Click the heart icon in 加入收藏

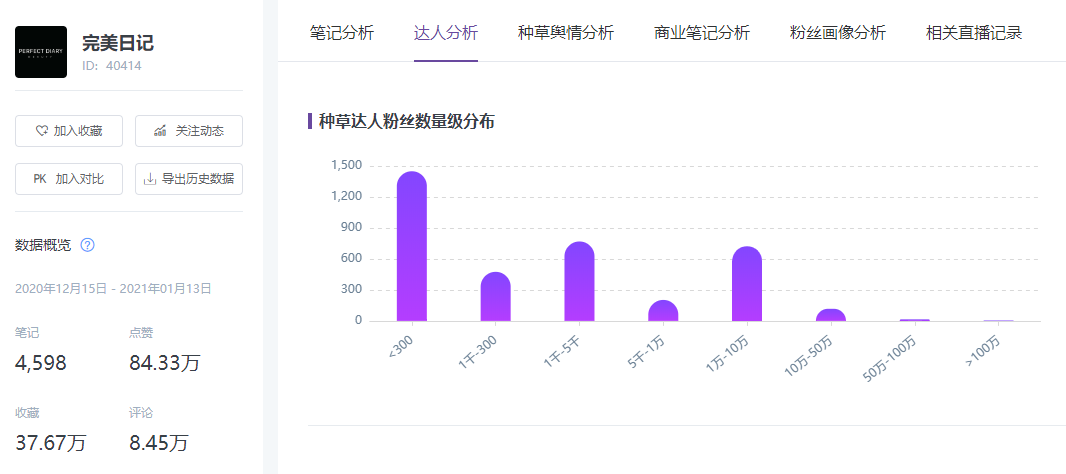click(x=41, y=131)
